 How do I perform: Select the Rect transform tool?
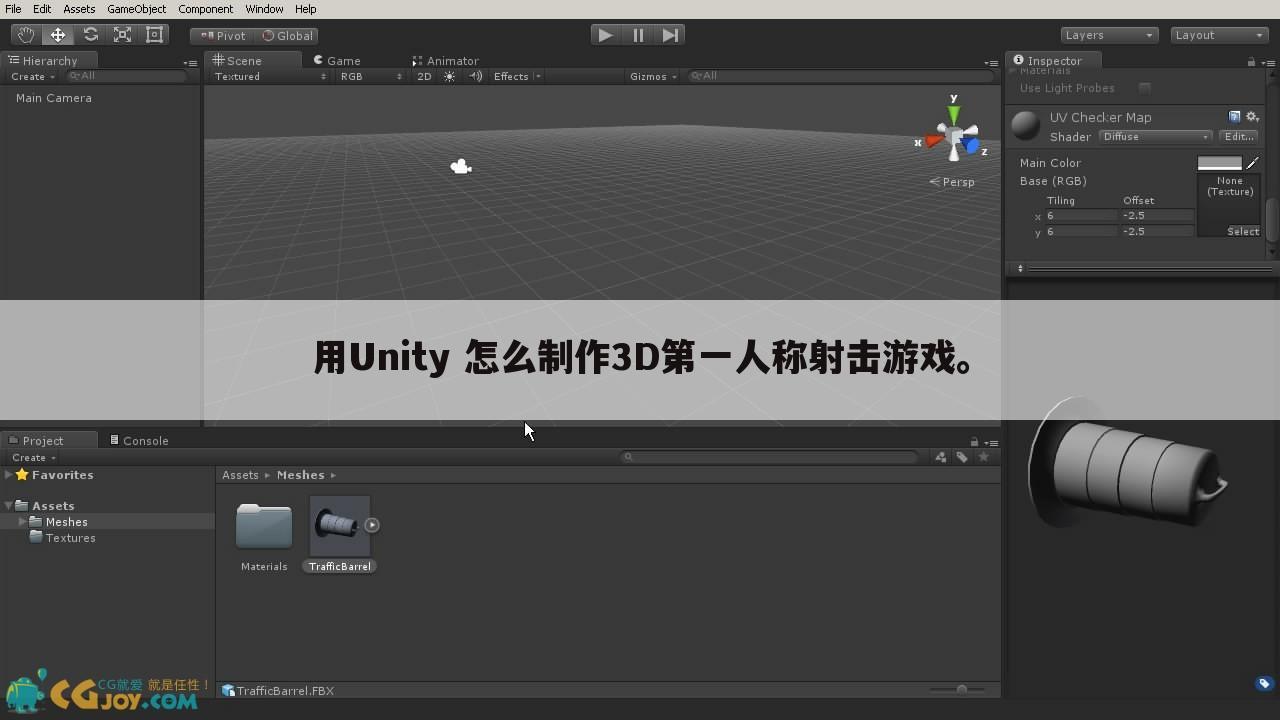coord(154,34)
